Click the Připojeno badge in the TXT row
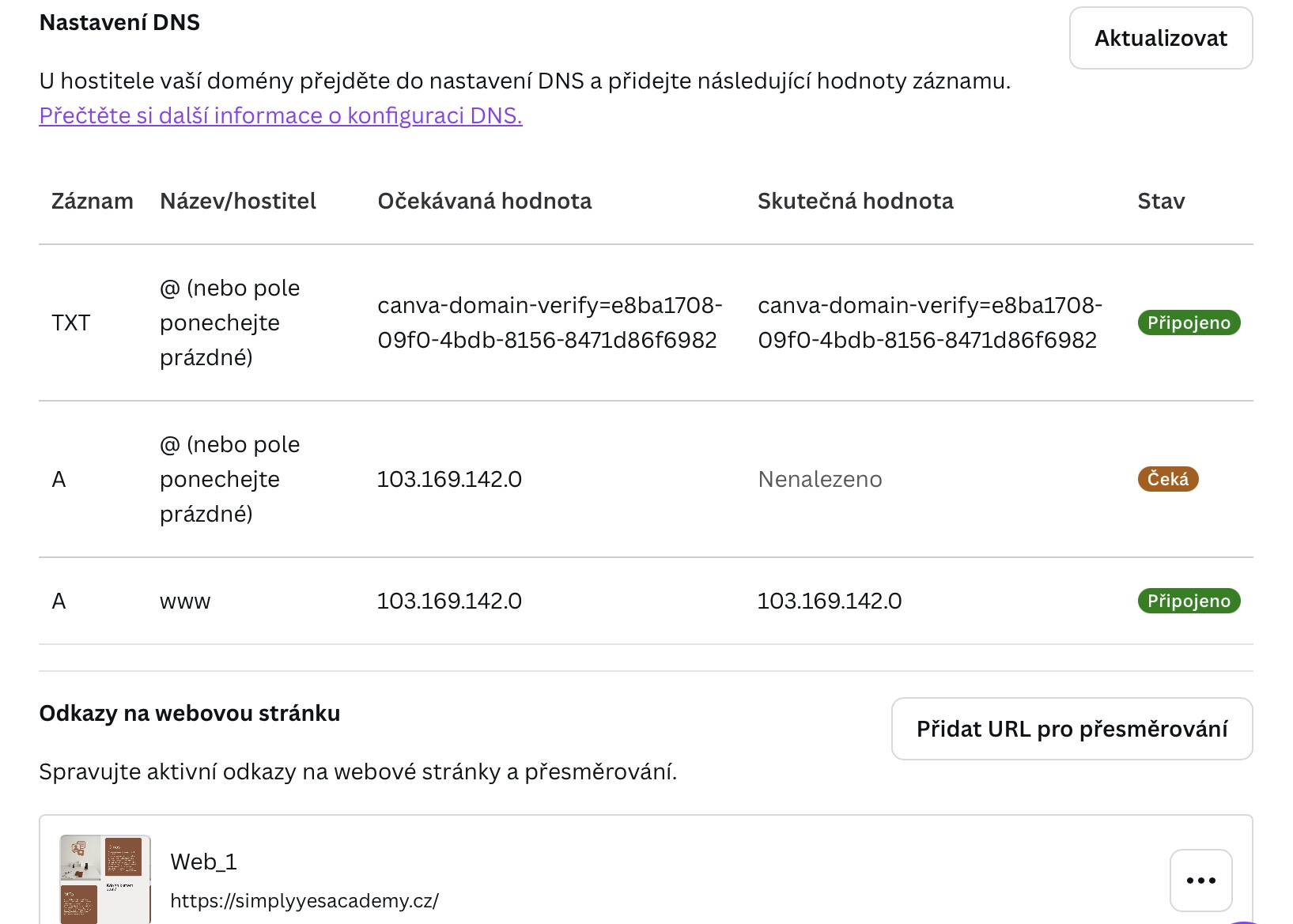This screenshot has width=1293, height=924. (x=1189, y=322)
